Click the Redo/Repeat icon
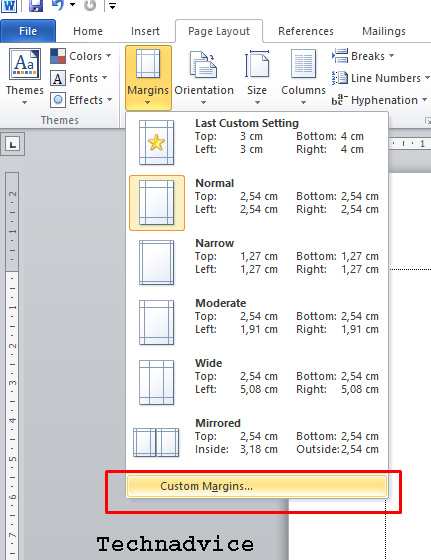The height and width of the screenshot is (560, 431). point(90,5)
